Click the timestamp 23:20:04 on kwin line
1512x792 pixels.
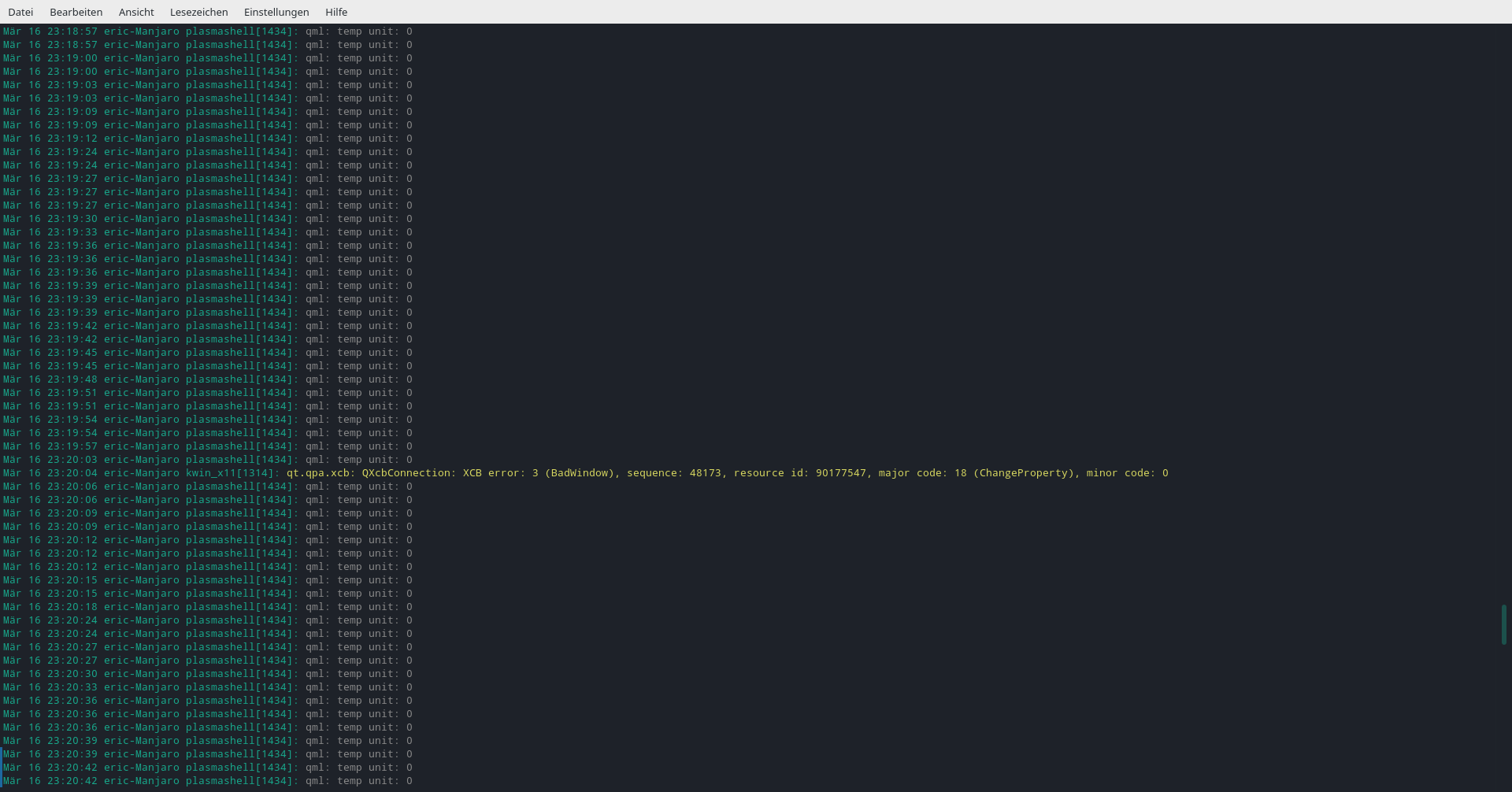pos(72,473)
